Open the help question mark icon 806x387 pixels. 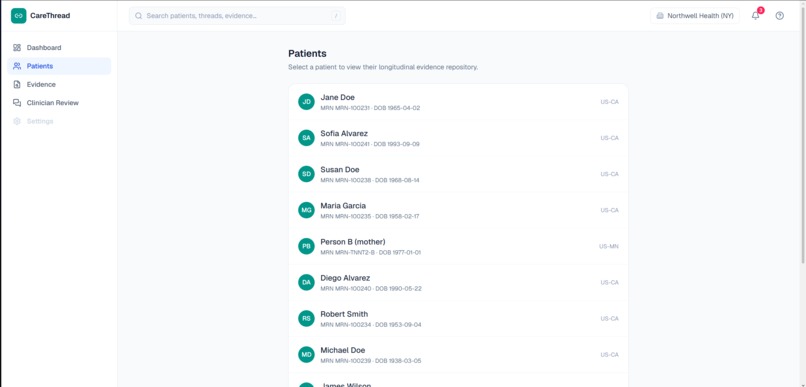[x=780, y=16]
